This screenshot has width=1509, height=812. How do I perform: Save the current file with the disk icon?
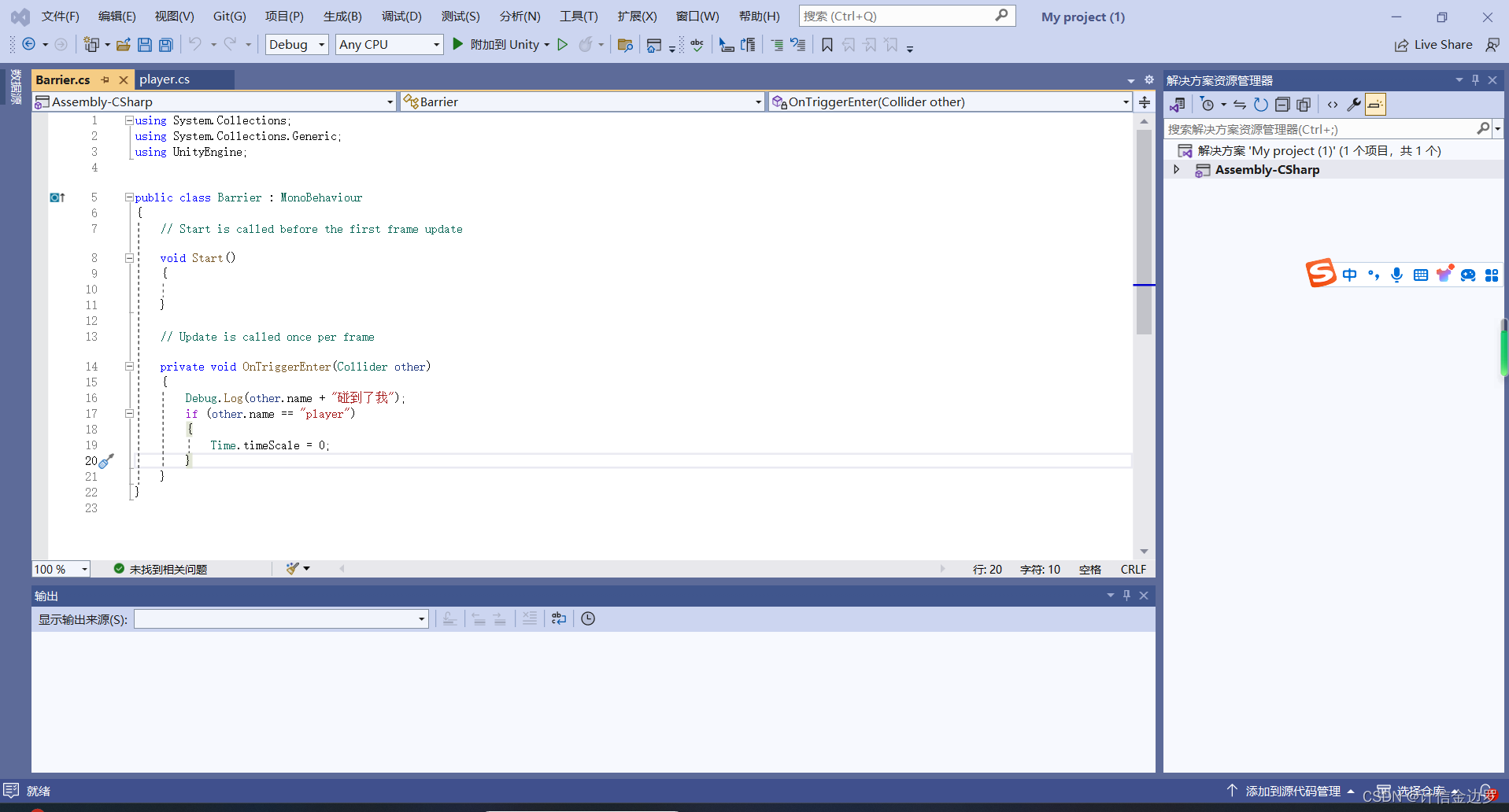(145, 45)
